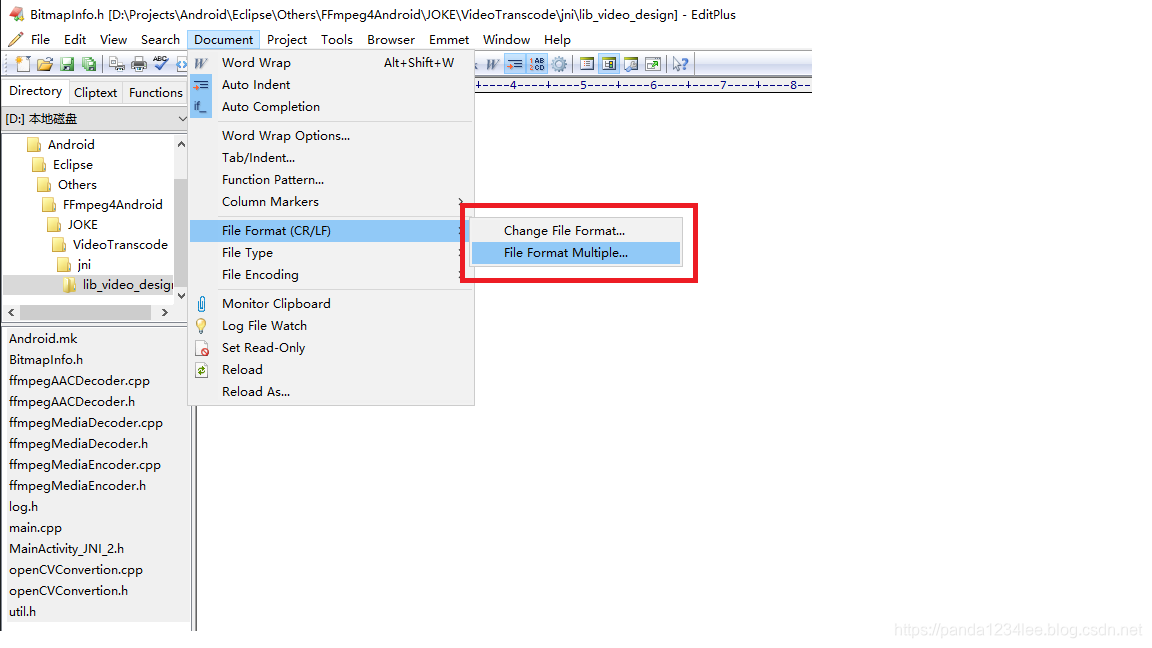Click the directory tree scroll-up arrow
This screenshot has height=648, width=1152.
click(x=181, y=144)
